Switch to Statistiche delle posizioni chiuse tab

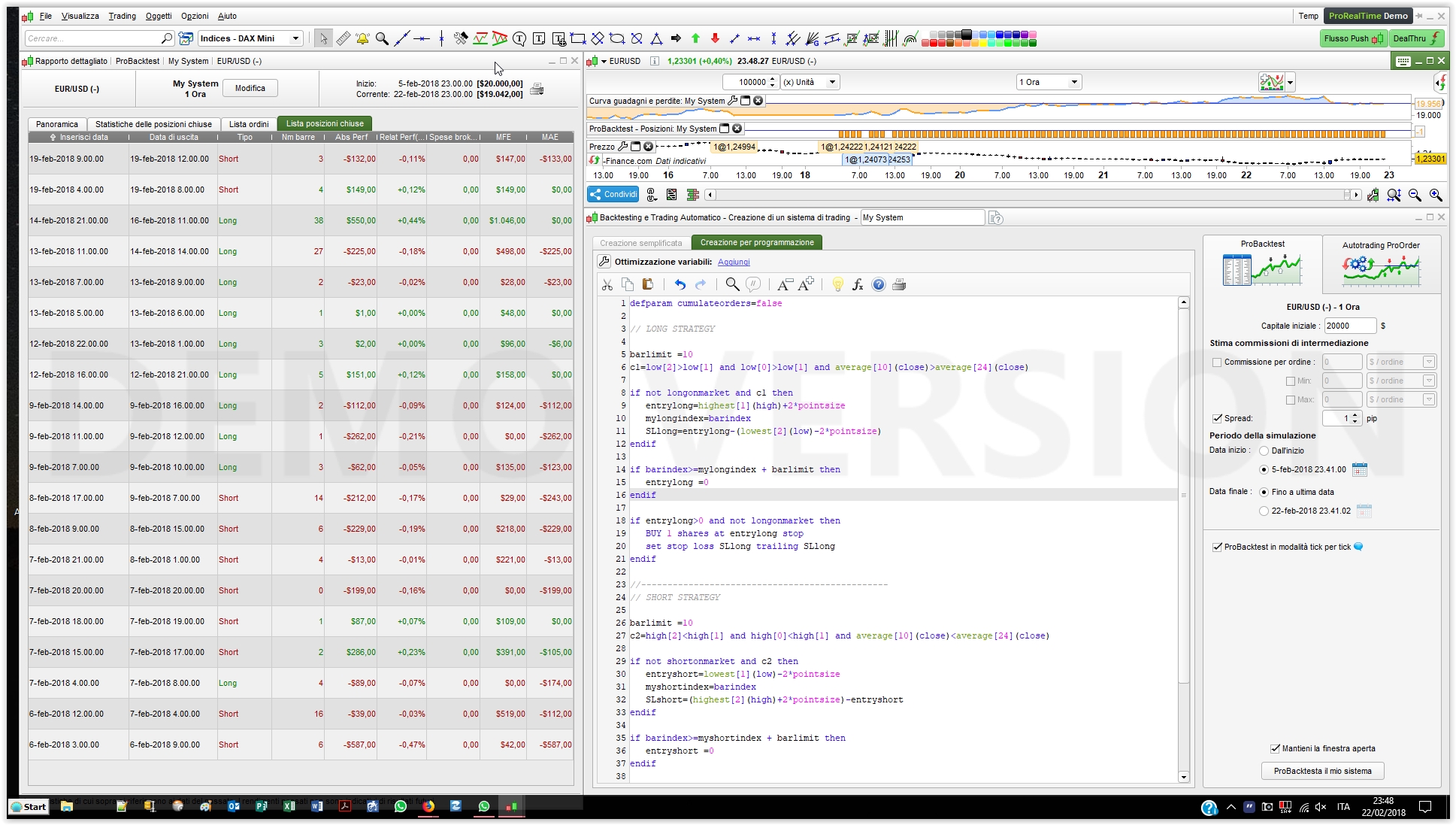[153, 124]
